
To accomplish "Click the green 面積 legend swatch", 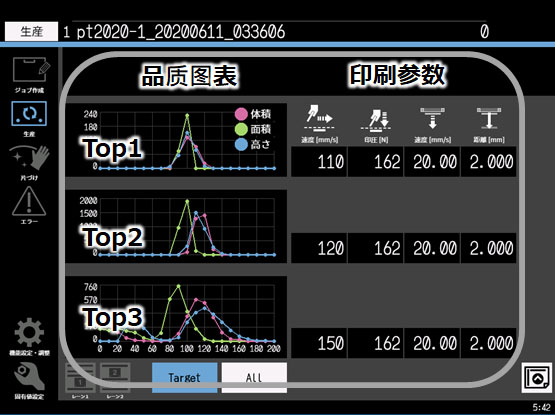I will [x=241, y=129].
